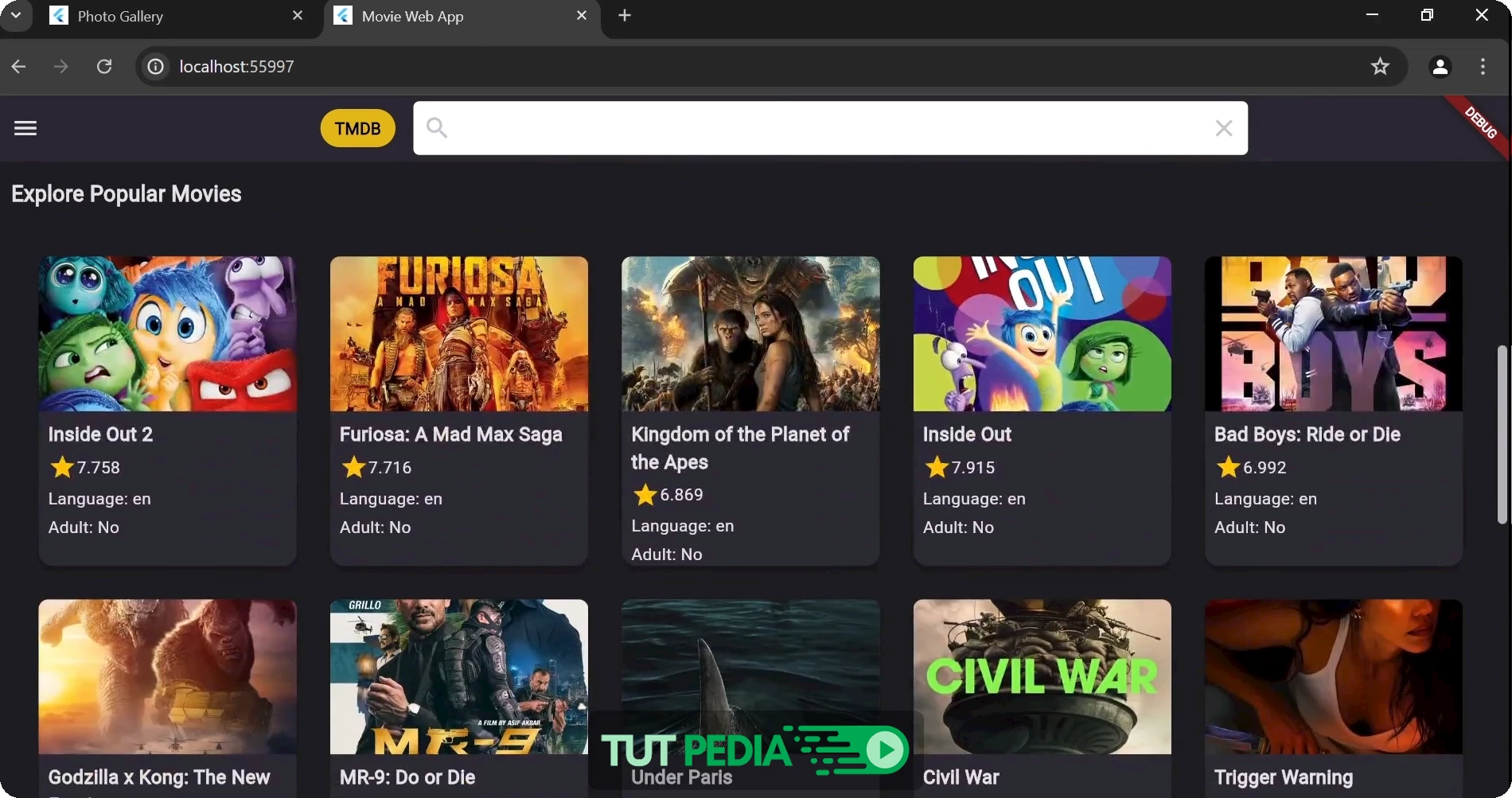Reload the current page
This screenshot has height=798, width=1512.
(x=104, y=67)
